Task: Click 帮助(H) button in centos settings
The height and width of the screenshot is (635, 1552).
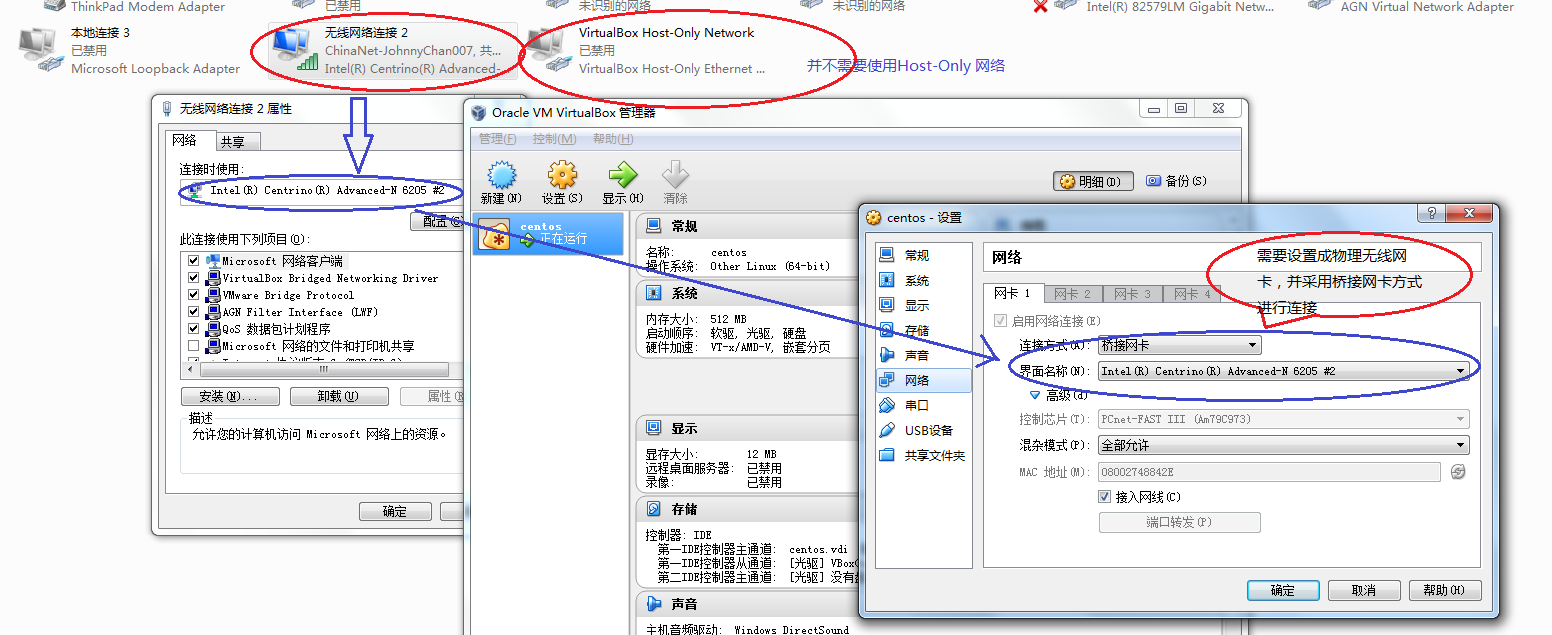Action: pyautogui.click(x=1445, y=590)
